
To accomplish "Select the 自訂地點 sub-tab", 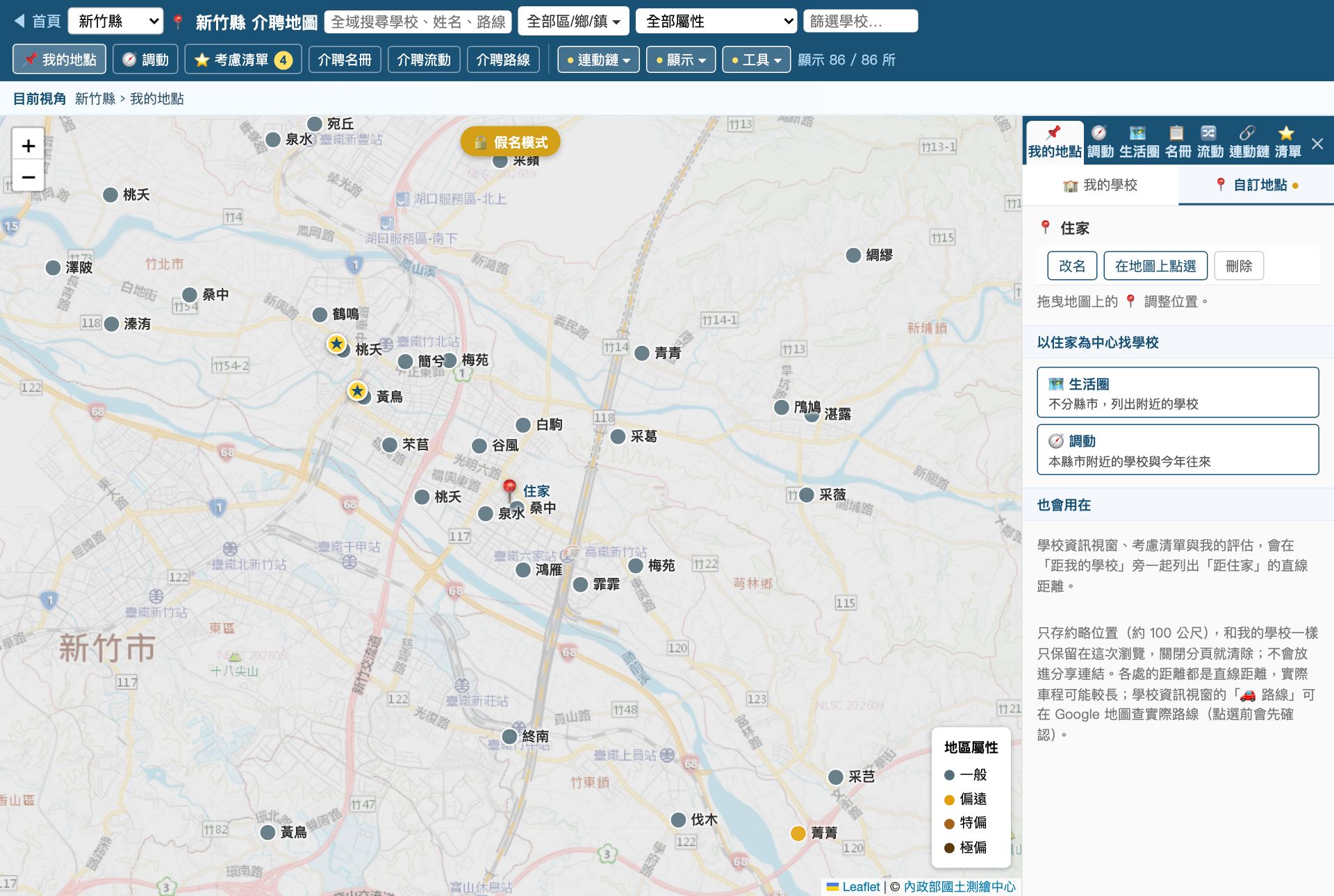I will click(x=1256, y=185).
